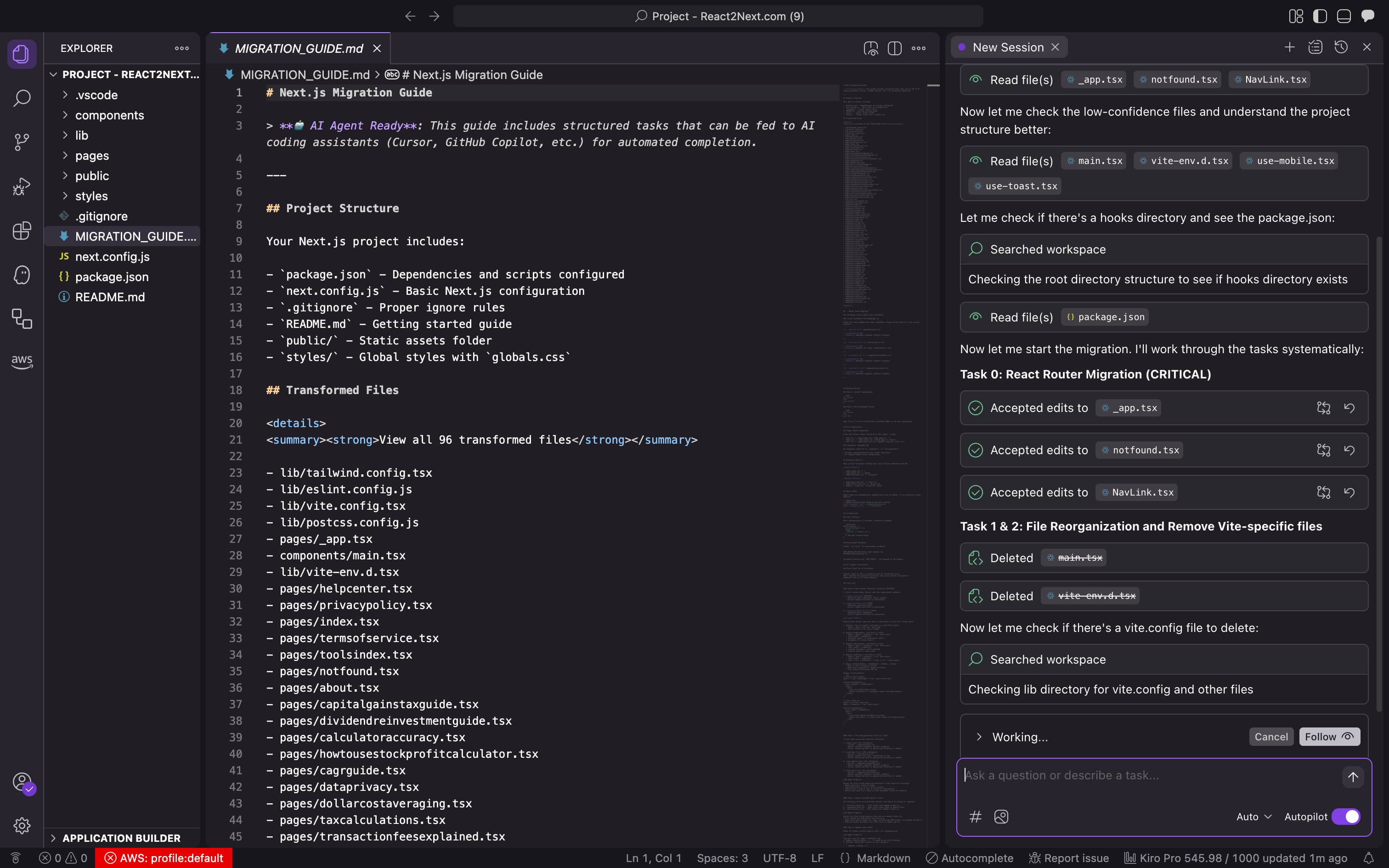1389x868 pixels.
Task: Open the Auto model selector dropdown
Action: (x=1253, y=816)
